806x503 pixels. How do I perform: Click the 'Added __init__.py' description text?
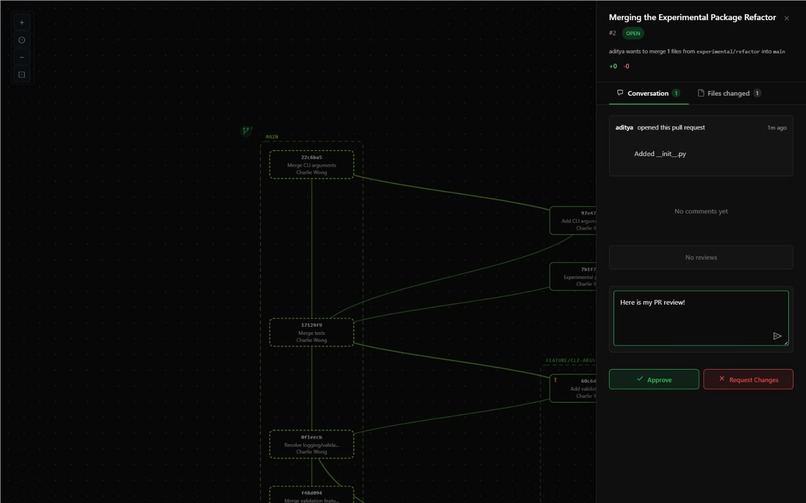coord(660,154)
